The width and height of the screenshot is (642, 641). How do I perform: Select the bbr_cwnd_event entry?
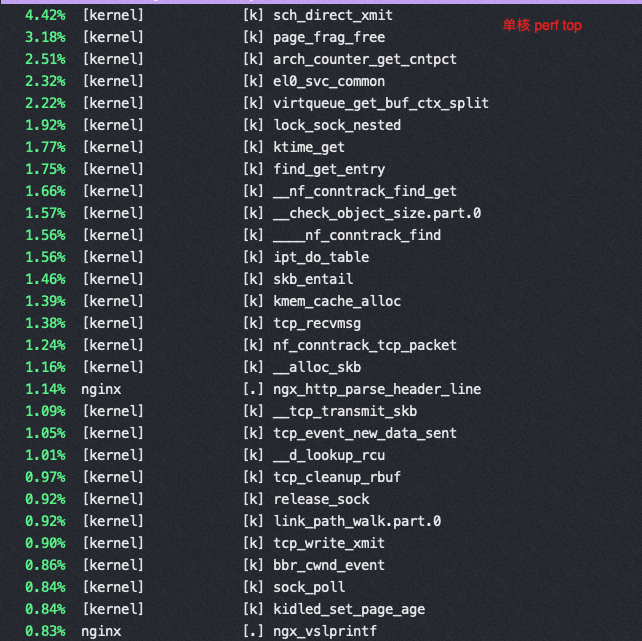(x=321, y=565)
